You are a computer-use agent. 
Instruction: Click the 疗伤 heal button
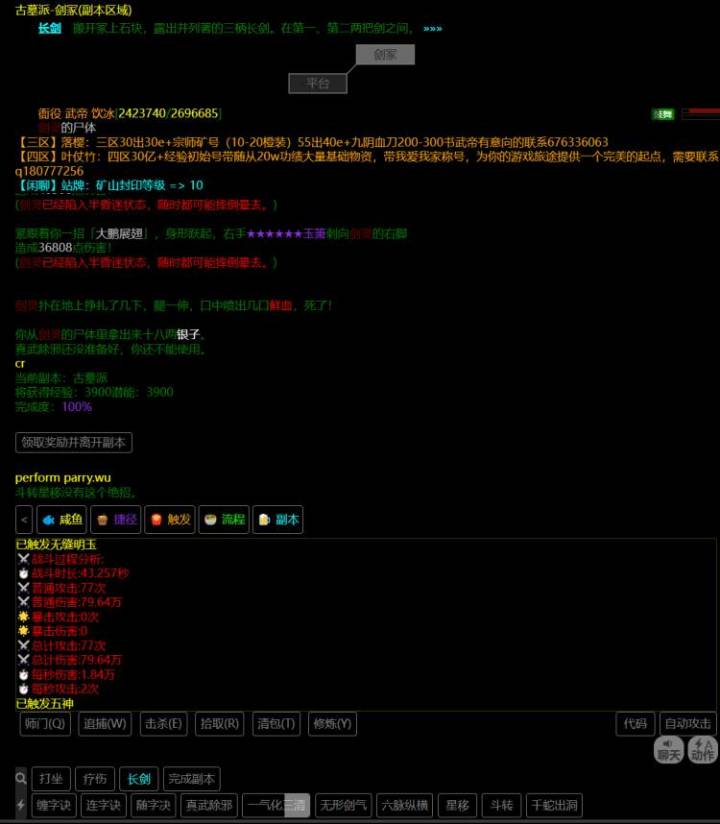click(95, 779)
